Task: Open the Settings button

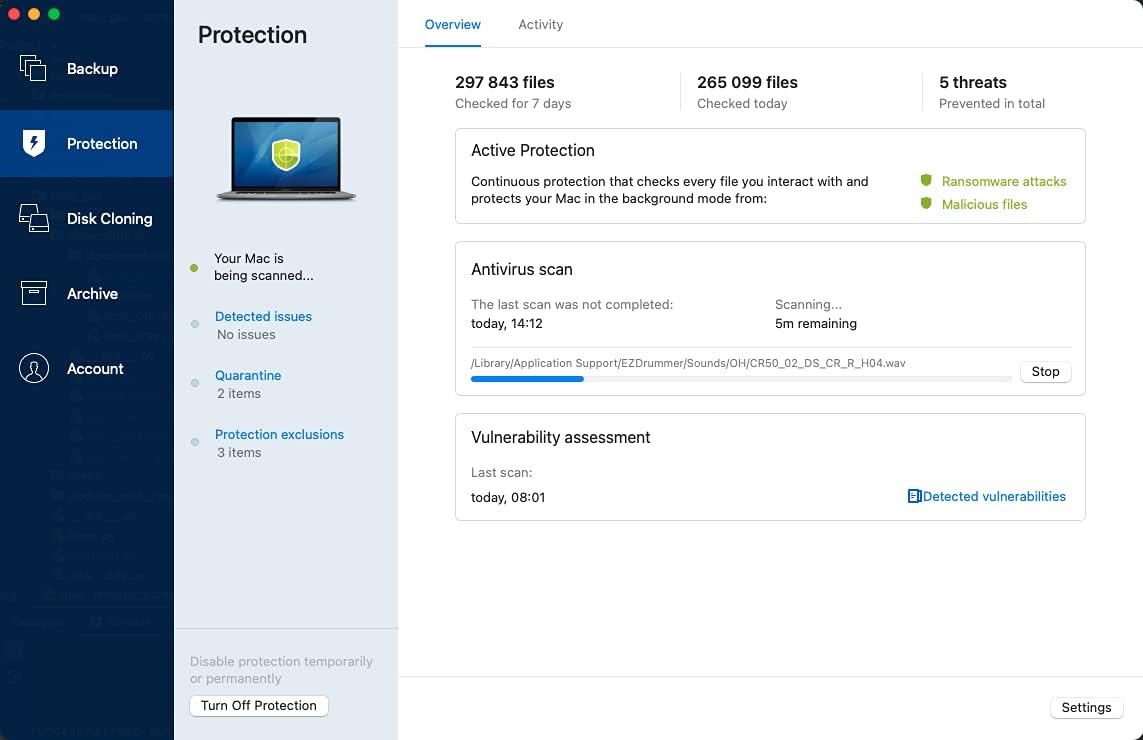Action: 1086,707
